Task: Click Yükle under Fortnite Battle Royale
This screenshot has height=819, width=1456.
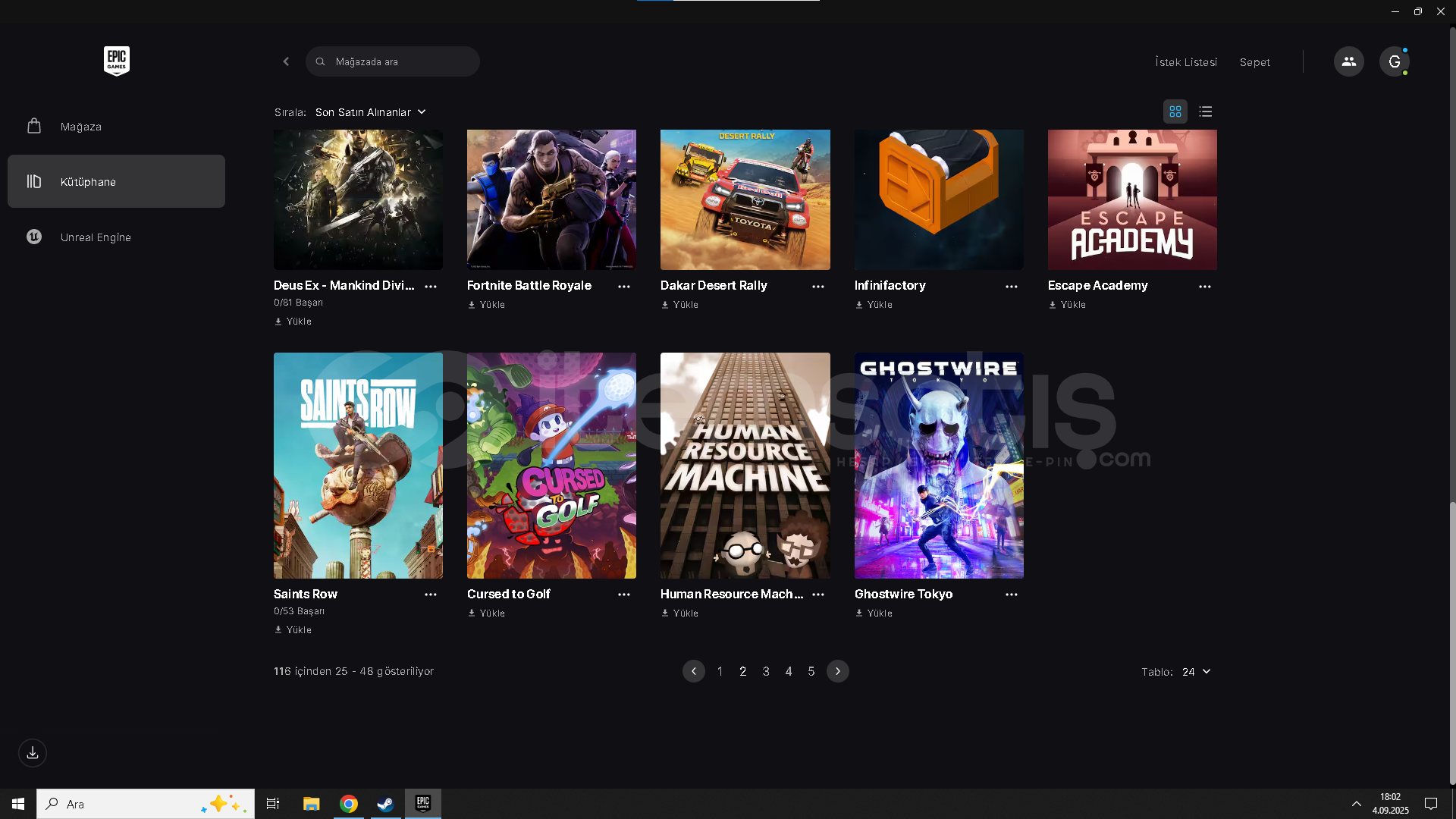Action: [x=486, y=305]
